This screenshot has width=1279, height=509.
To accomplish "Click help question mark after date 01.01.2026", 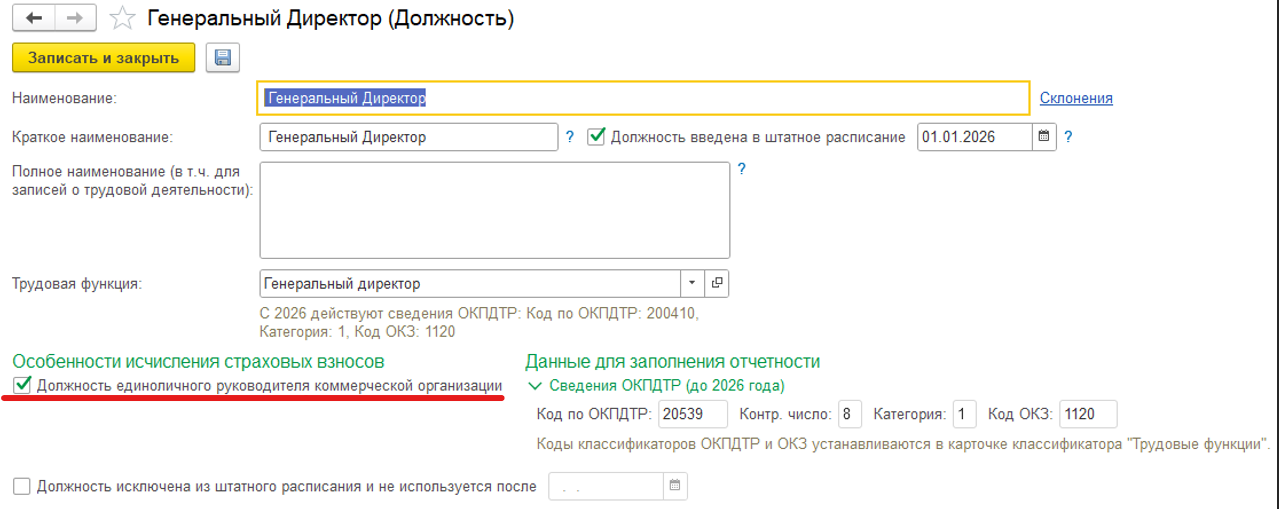I will click(1068, 137).
